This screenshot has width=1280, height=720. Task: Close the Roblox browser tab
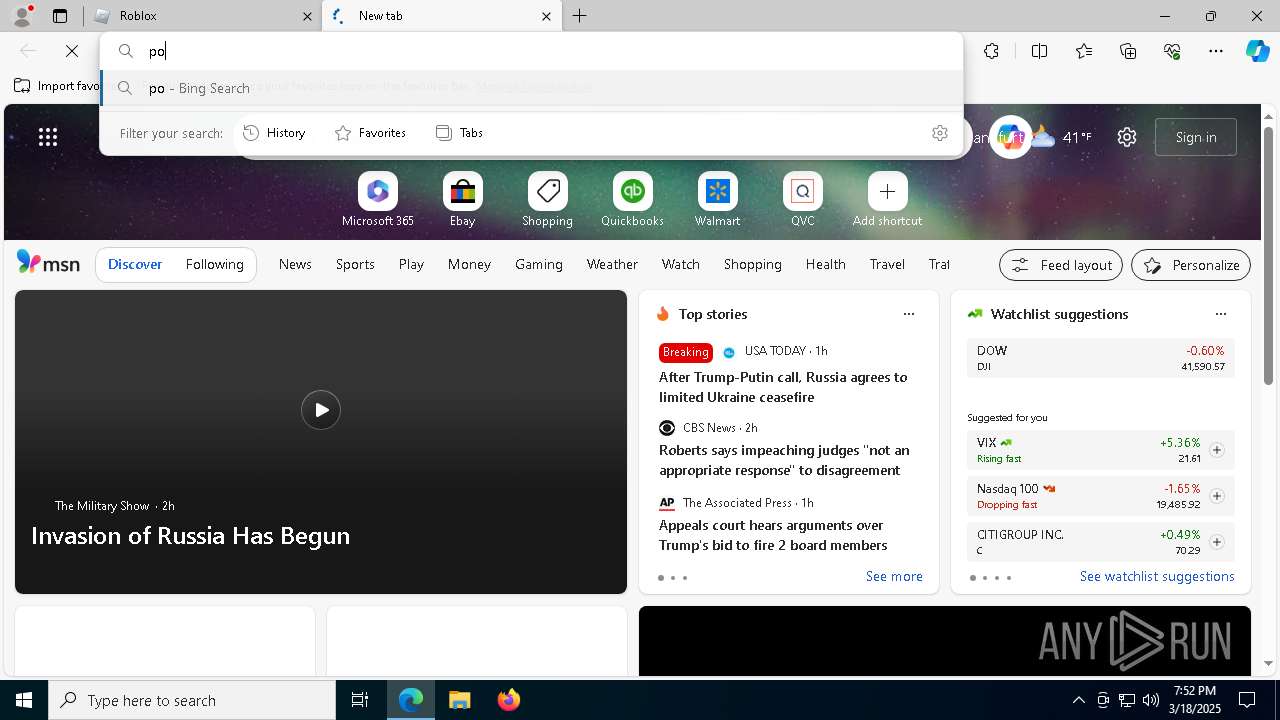[x=307, y=16]
